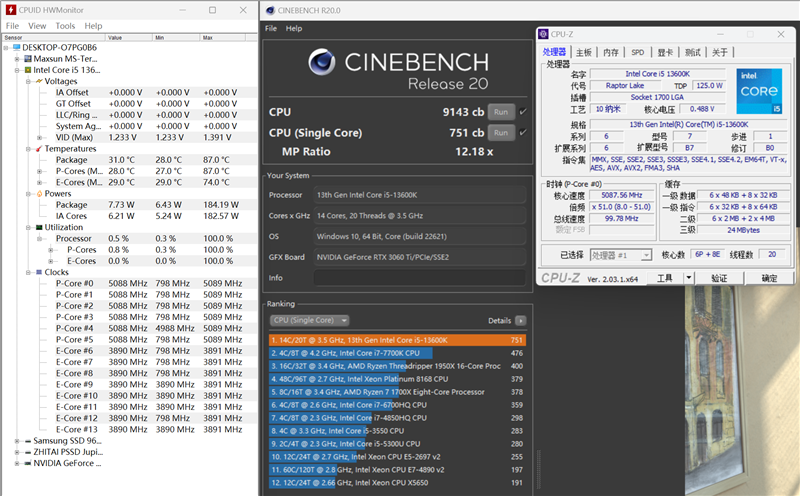The width and height of the screenshot is (800, 496).
Task: Switch to the 显卡 tab in CPU-Z
Action: coord(665,52)
